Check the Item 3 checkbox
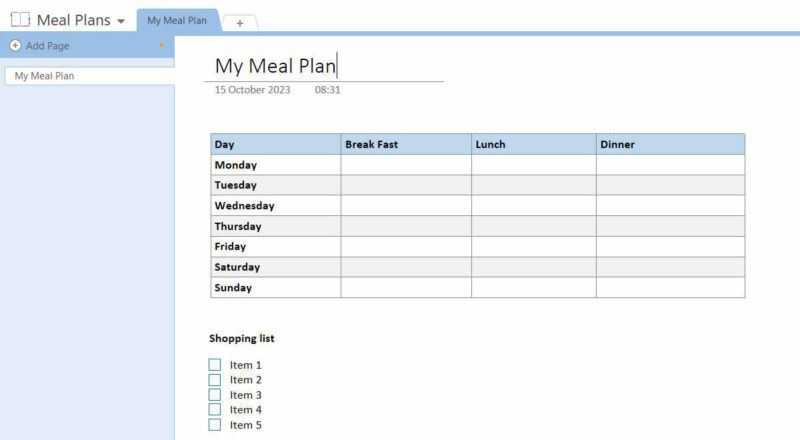Screen dimensions: 800x440 (215, 395)
